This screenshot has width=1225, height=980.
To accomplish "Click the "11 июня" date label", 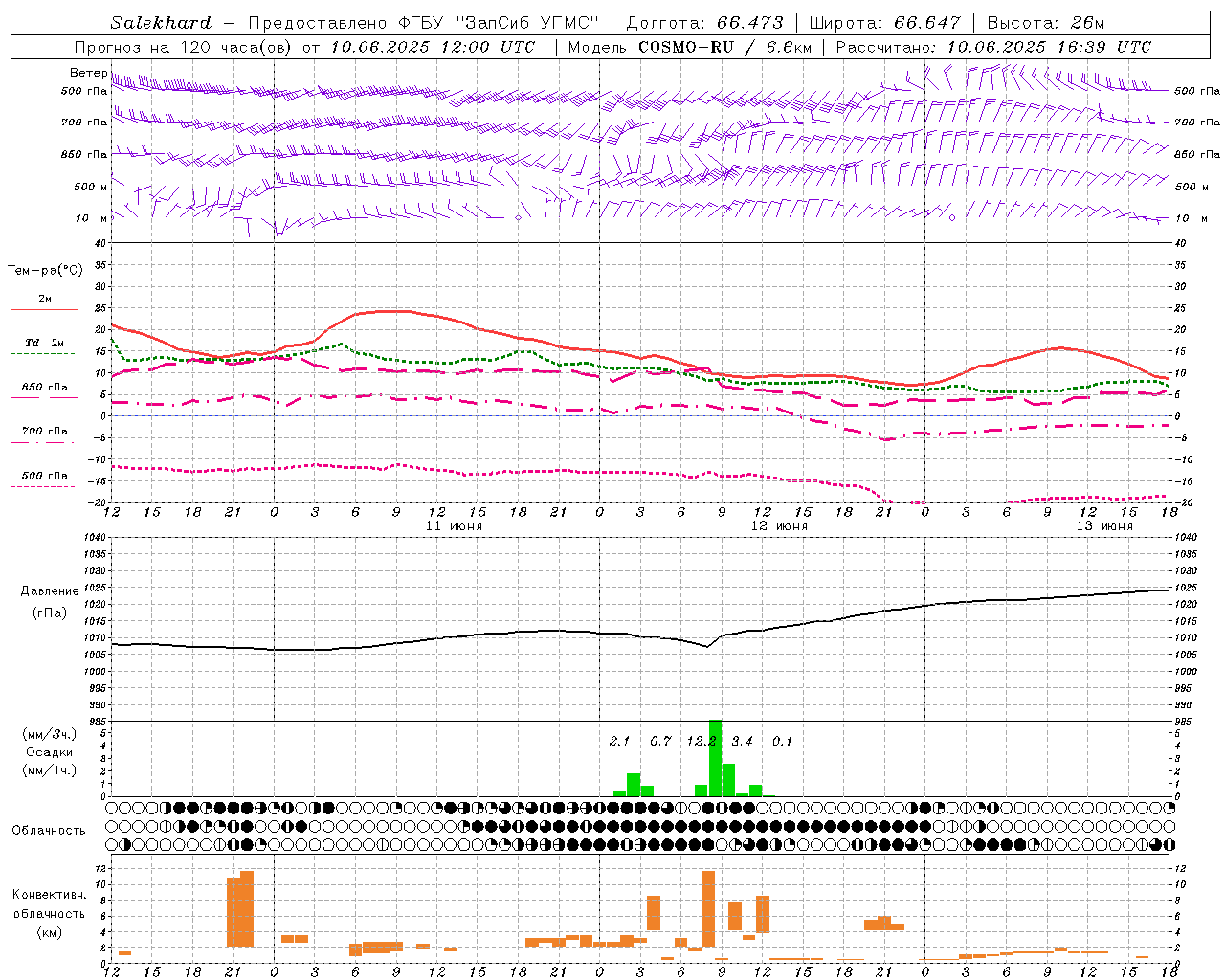I will point(454,526).
